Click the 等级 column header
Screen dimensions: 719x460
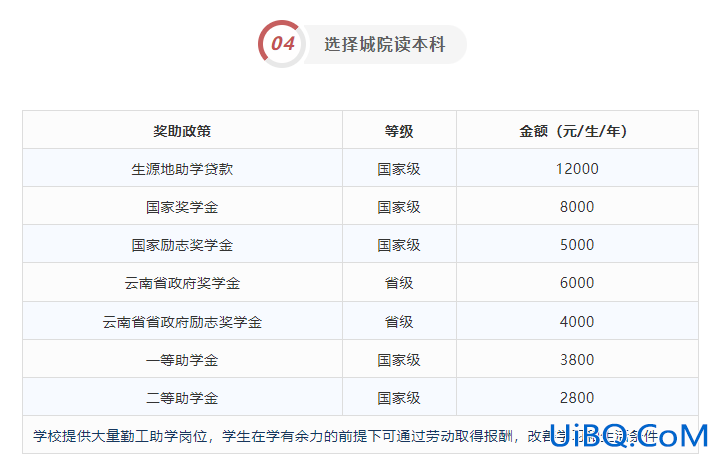pyautogui.click(x=399, y=131)
